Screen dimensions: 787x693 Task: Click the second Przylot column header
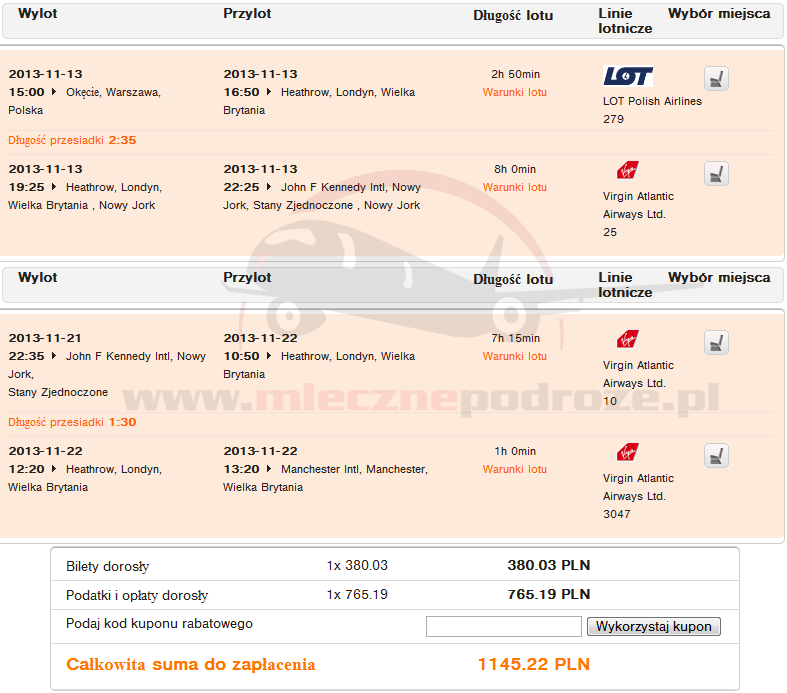tap(247, 277)
